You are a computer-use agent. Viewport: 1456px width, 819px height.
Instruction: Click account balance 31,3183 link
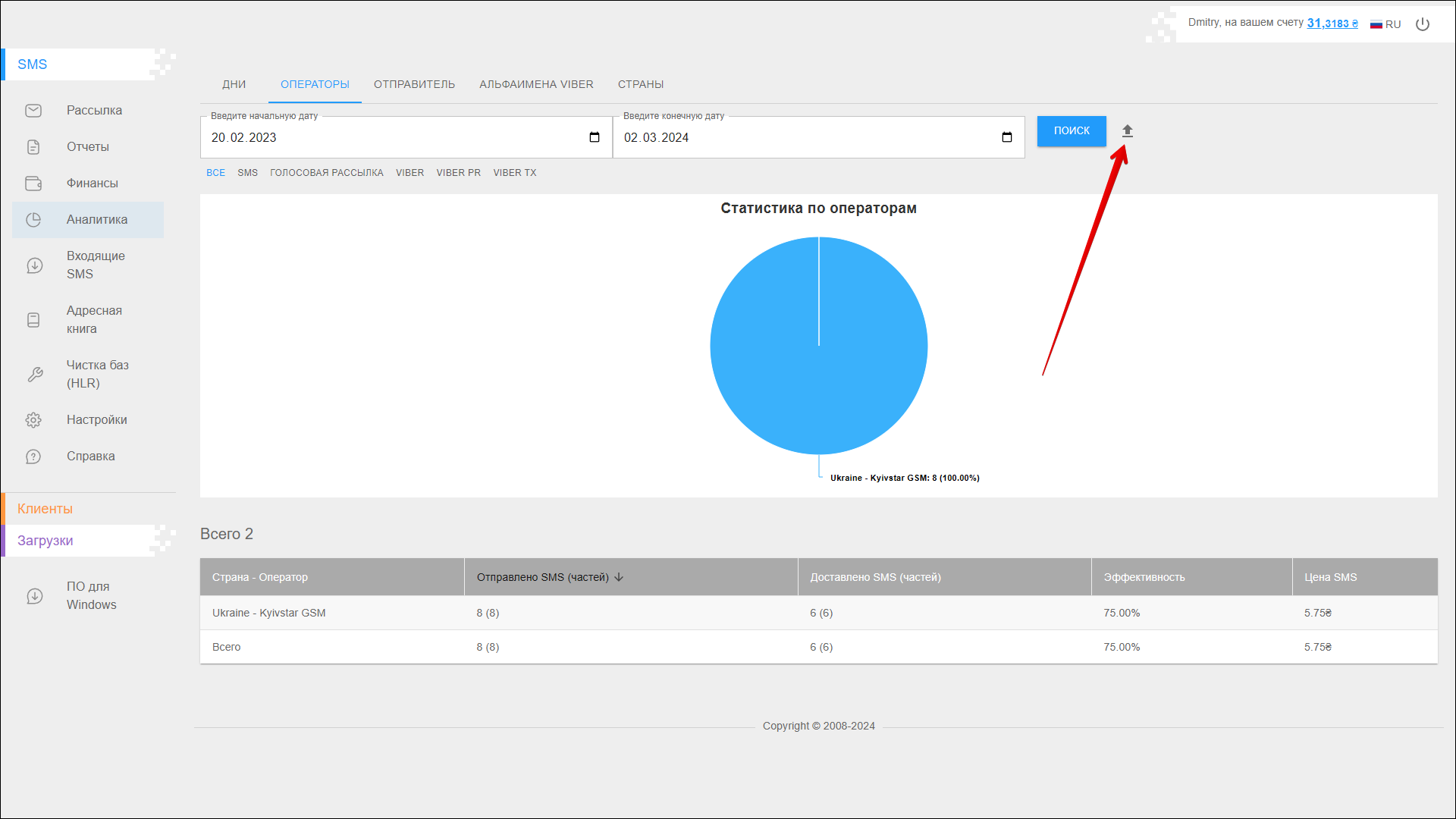[1332, 24]
